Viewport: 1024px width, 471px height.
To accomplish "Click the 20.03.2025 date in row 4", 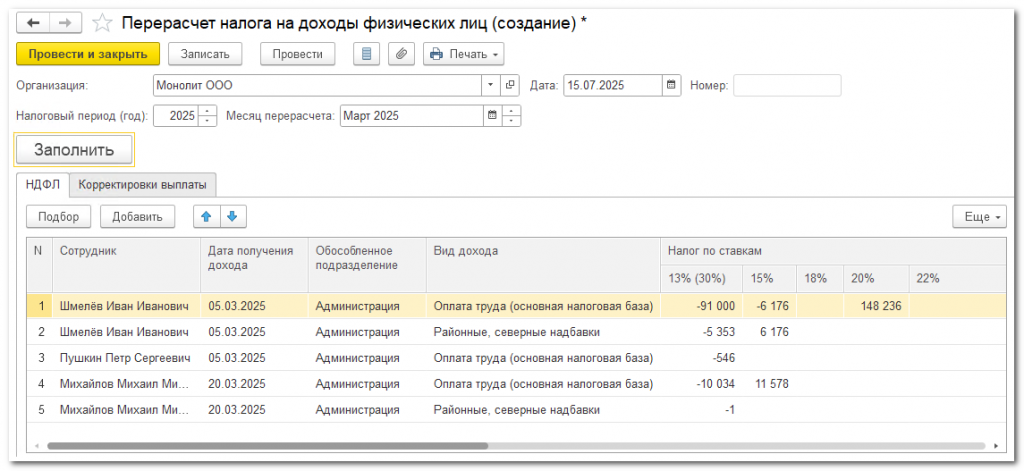I will (x=254, y=384).
